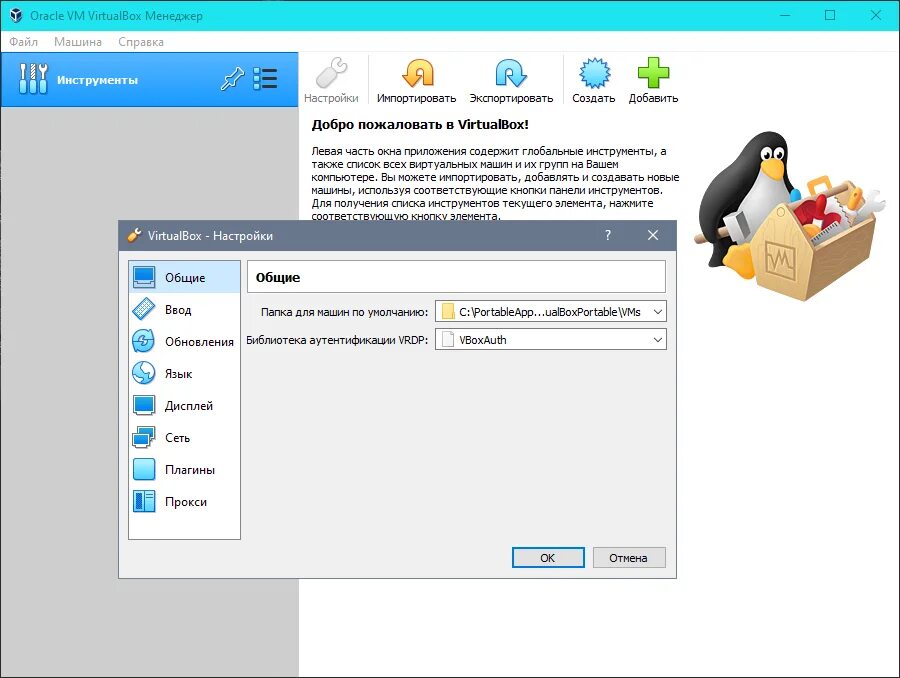Click the penguin toolbox illustration

pyautogui.click(x=789, y=215)
